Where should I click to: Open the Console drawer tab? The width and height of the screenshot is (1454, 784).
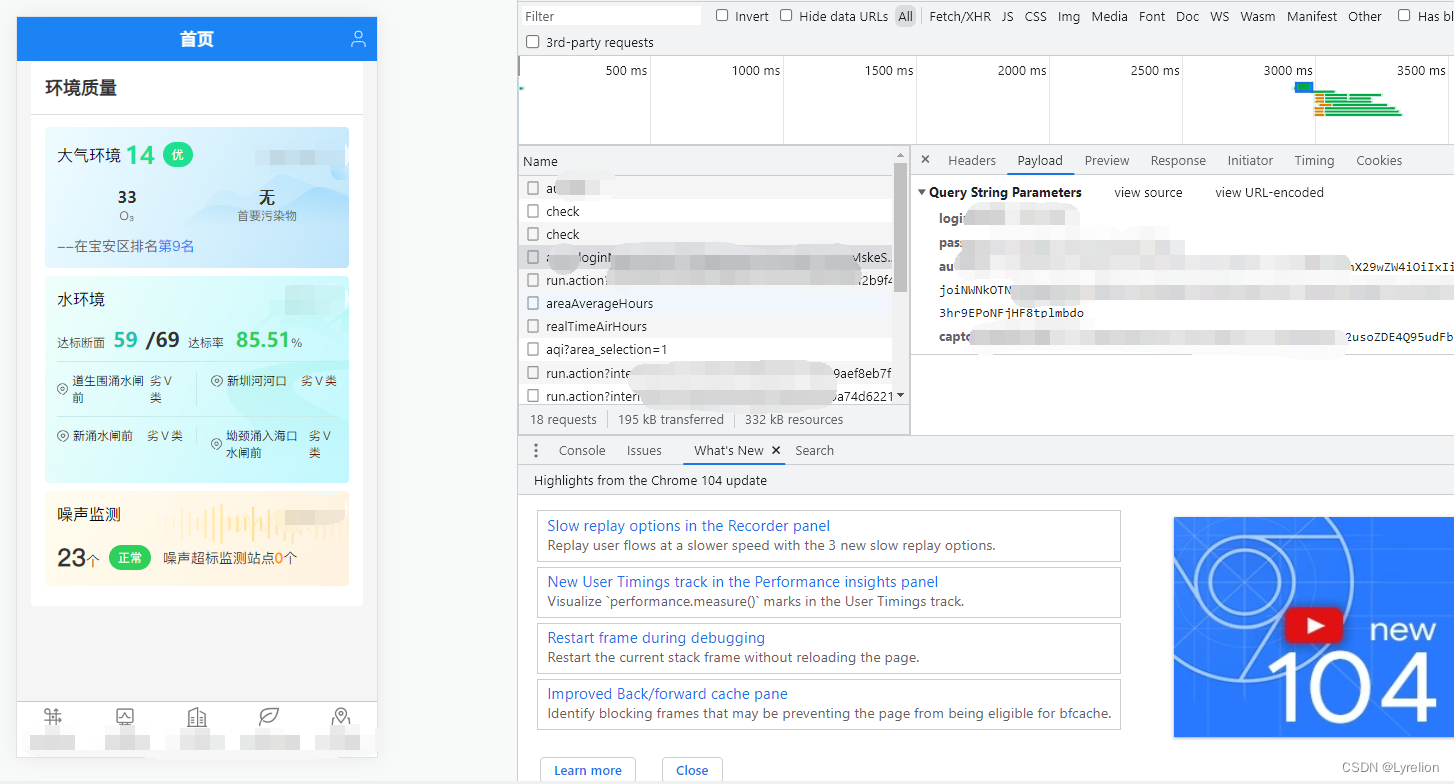[582, 451]
